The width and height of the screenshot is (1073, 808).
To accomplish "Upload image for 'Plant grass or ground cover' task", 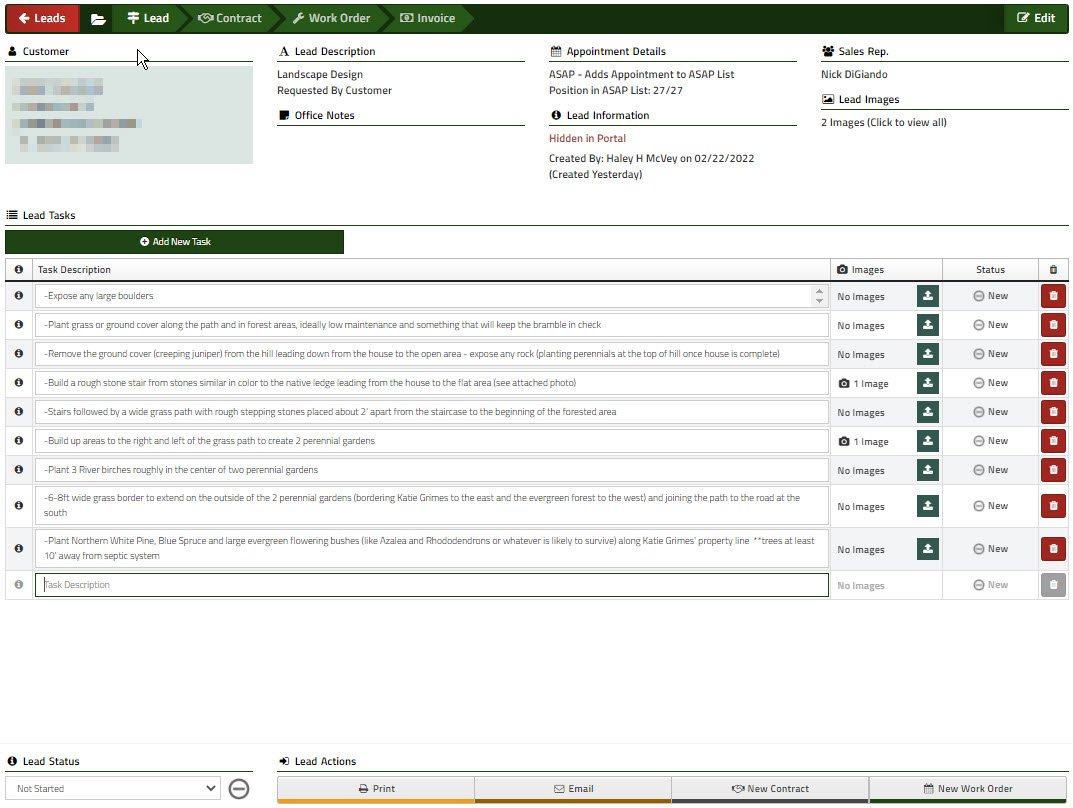I will [x=928, y=325].
